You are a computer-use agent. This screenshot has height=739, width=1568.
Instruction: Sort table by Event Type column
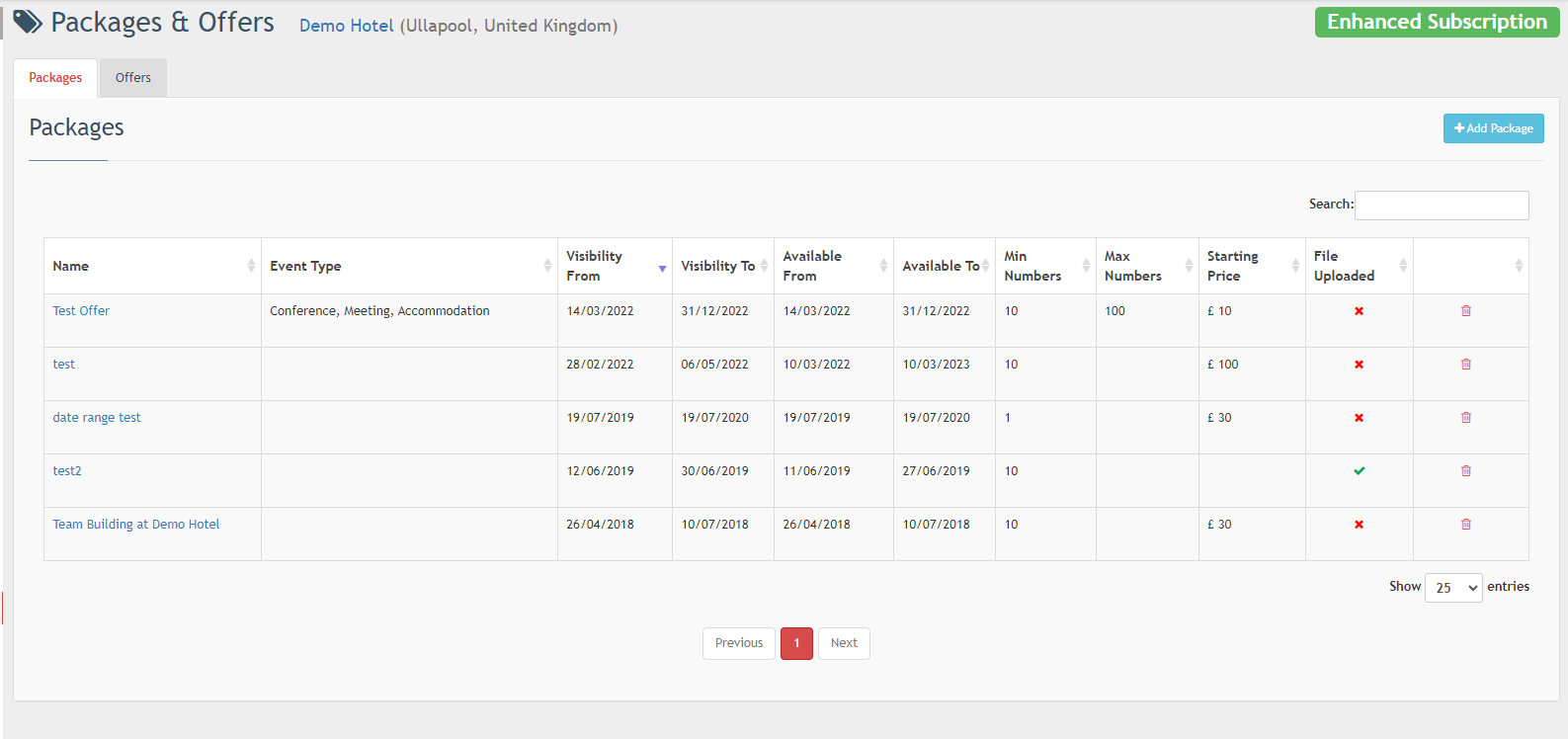click(x=409, y=266)
